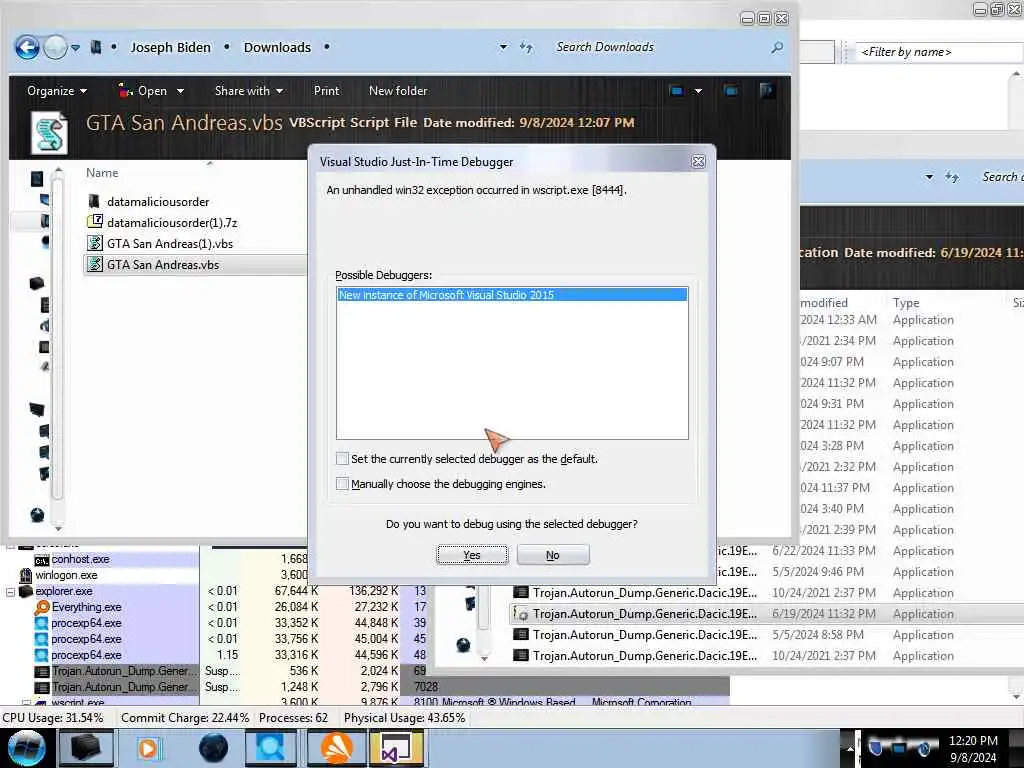Image resolution: width=1024 pixels, height=768 pixels.
Task: Refresh the background explorer window
Action: click(x=952, y=177)
